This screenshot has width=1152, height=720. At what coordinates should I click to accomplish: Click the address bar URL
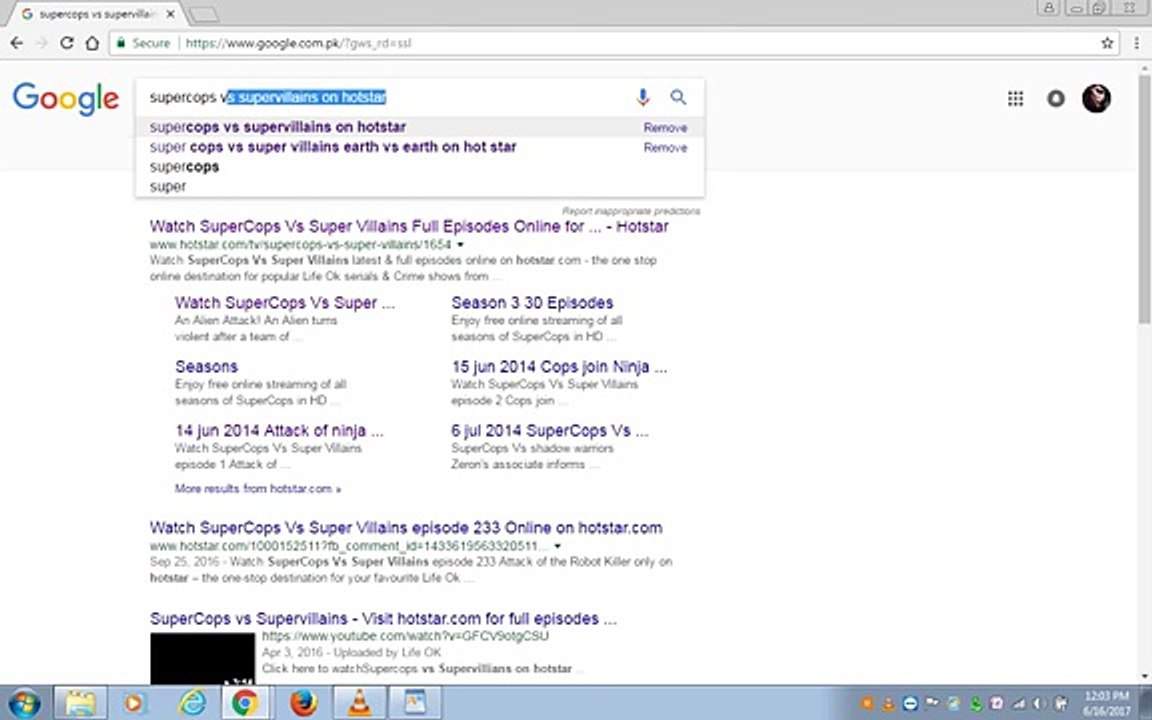point(298,43)
